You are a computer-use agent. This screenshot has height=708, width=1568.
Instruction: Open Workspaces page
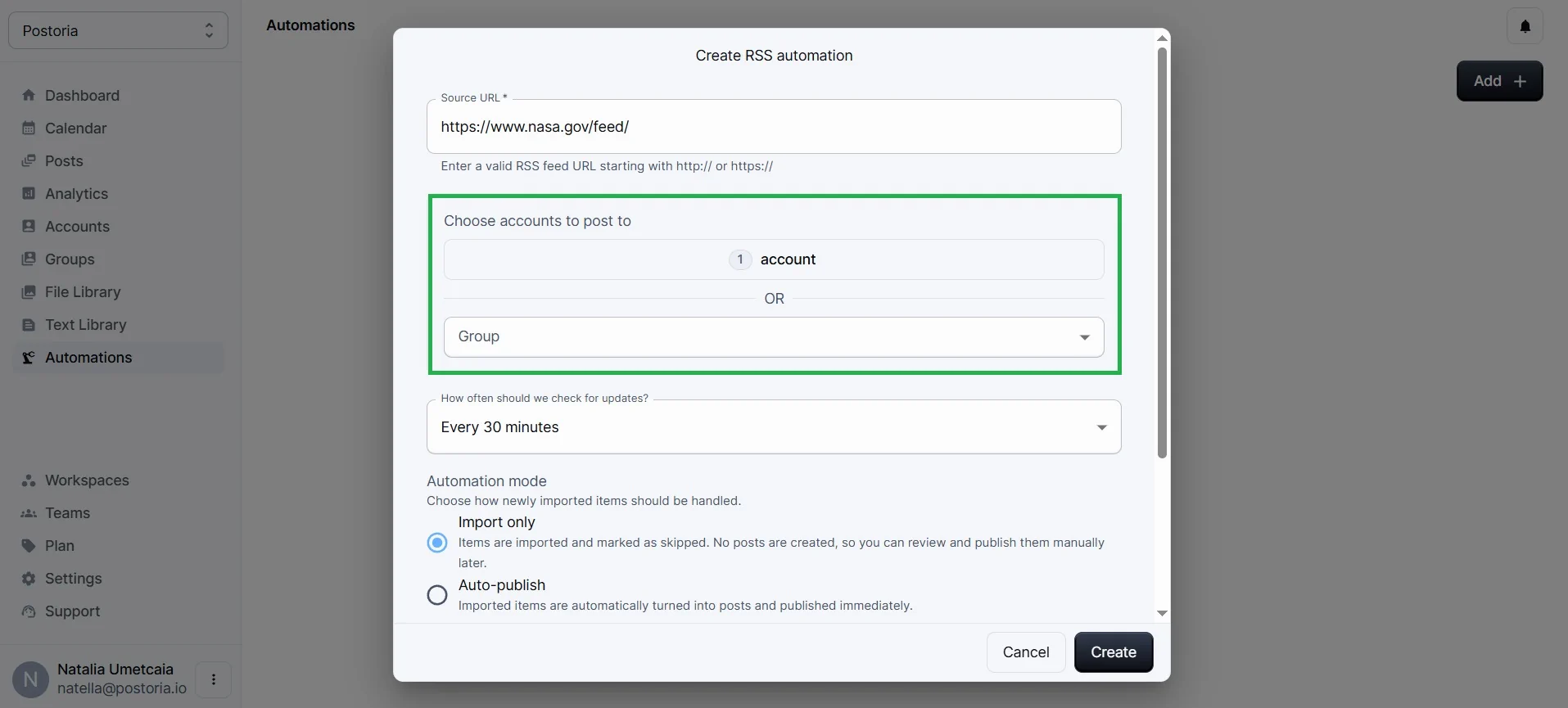[x=119, y=480]
